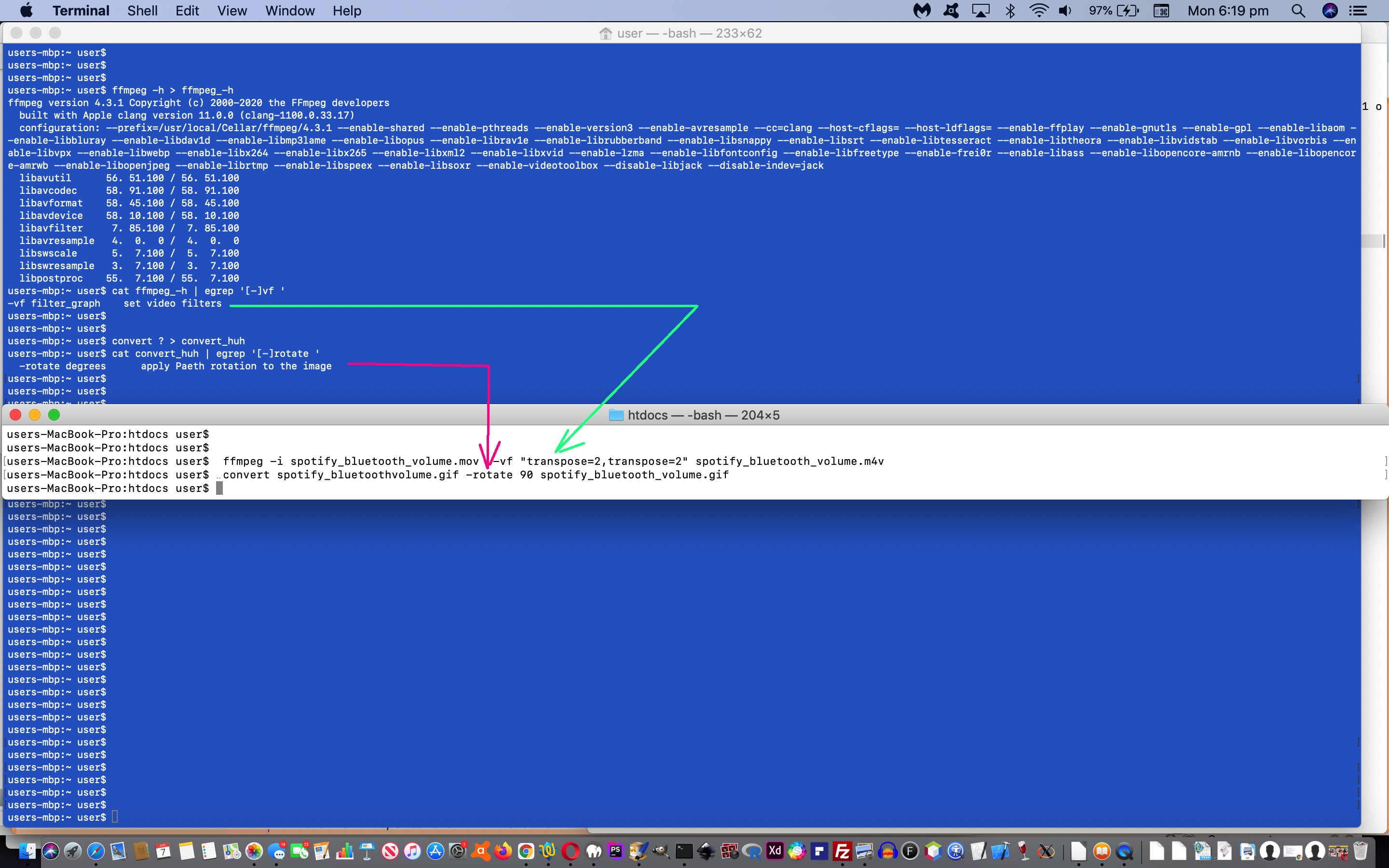The image size is (1389, 868).
Task: Open QuickTime Player from the Dock
Action: coord(1124,851)
